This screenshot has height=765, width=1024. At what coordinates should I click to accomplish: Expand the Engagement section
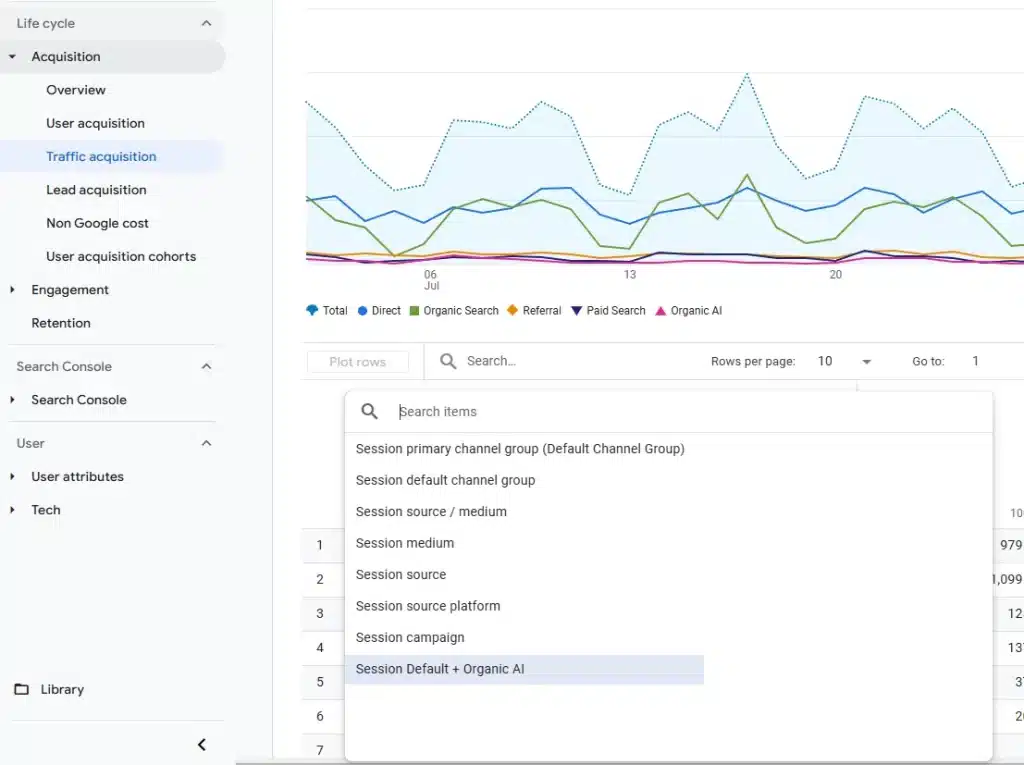pos(70,289)
